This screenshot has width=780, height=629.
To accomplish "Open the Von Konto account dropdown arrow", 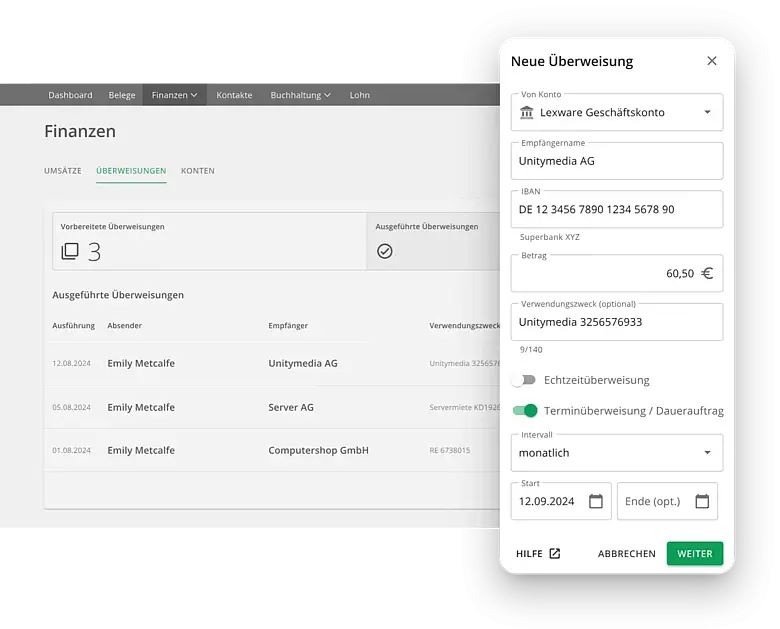I will click(x=707, y=112).
